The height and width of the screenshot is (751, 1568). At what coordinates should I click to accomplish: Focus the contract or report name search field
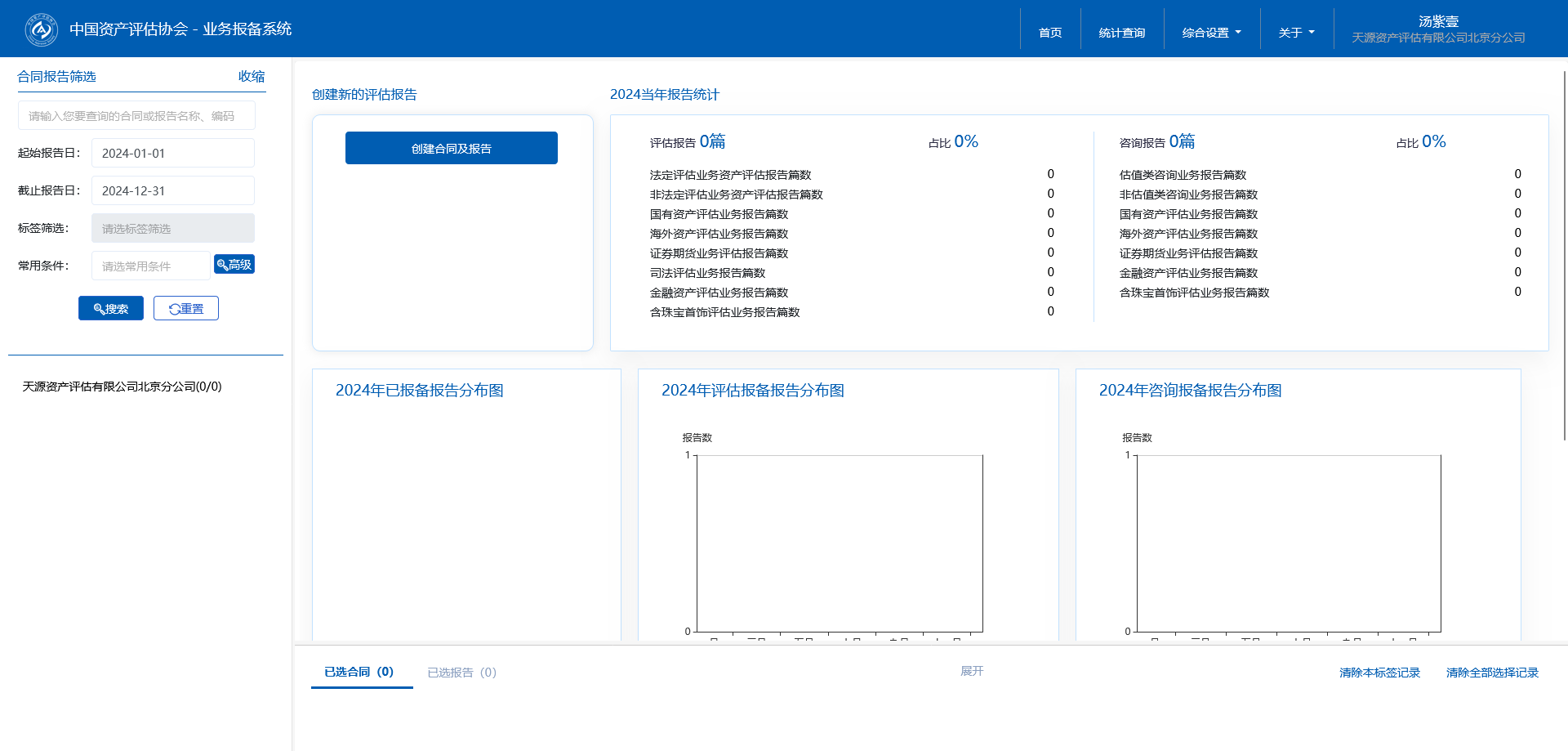[136, 116]
